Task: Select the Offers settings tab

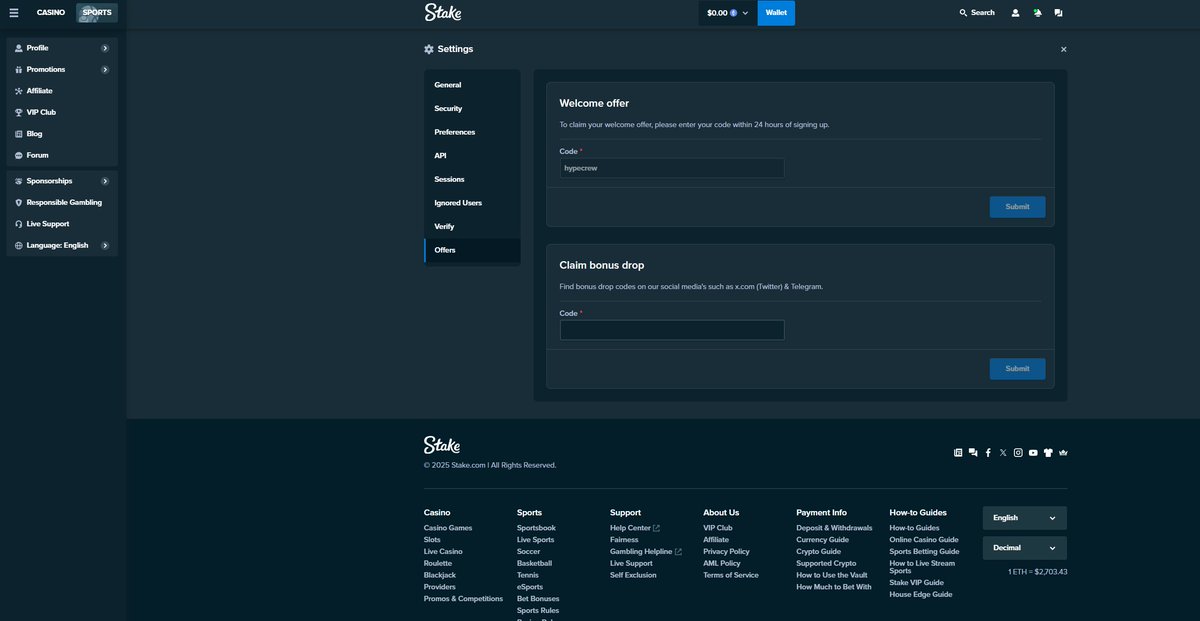Action: coord(472,250)
